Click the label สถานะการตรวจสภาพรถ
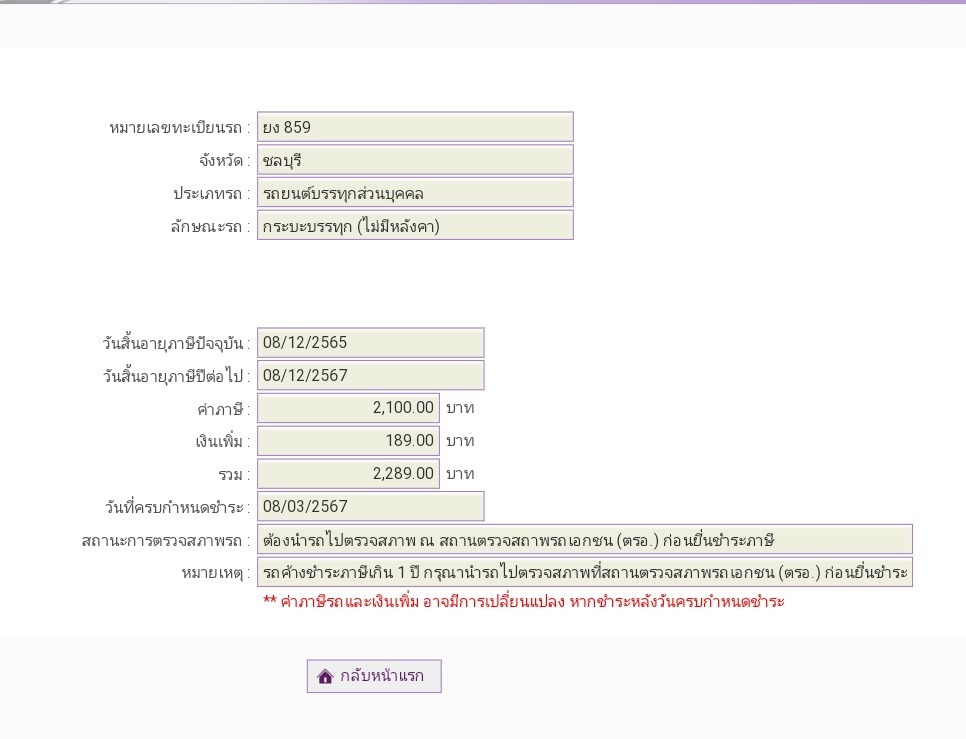 (166, 541)
